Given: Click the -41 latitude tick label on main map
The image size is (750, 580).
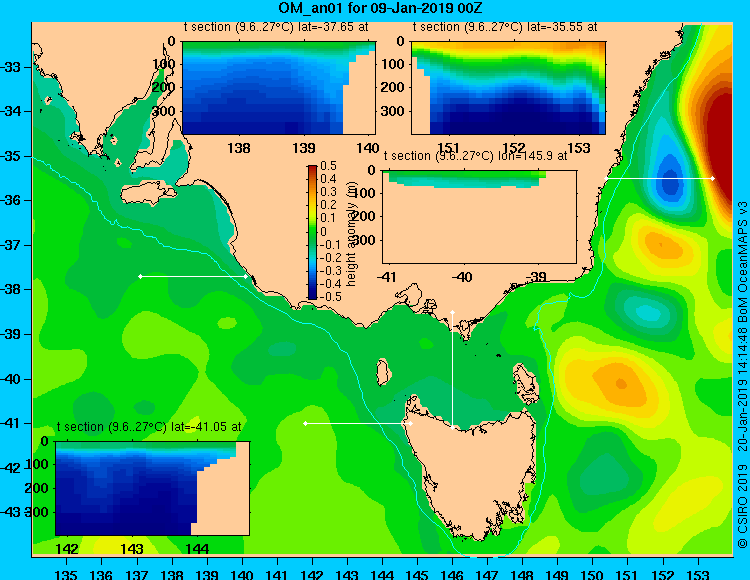Looking at the screenshot, I should (11, 423).
